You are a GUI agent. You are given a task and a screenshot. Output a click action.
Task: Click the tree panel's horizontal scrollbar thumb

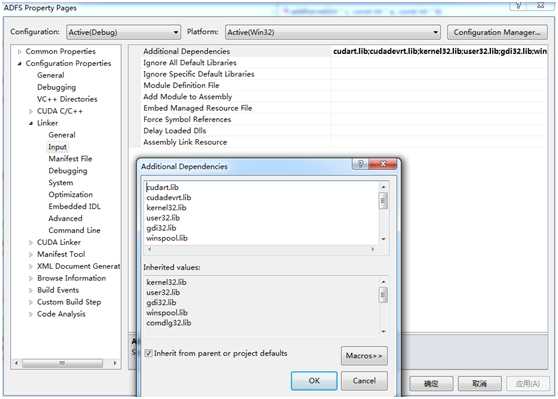point(62,363)
